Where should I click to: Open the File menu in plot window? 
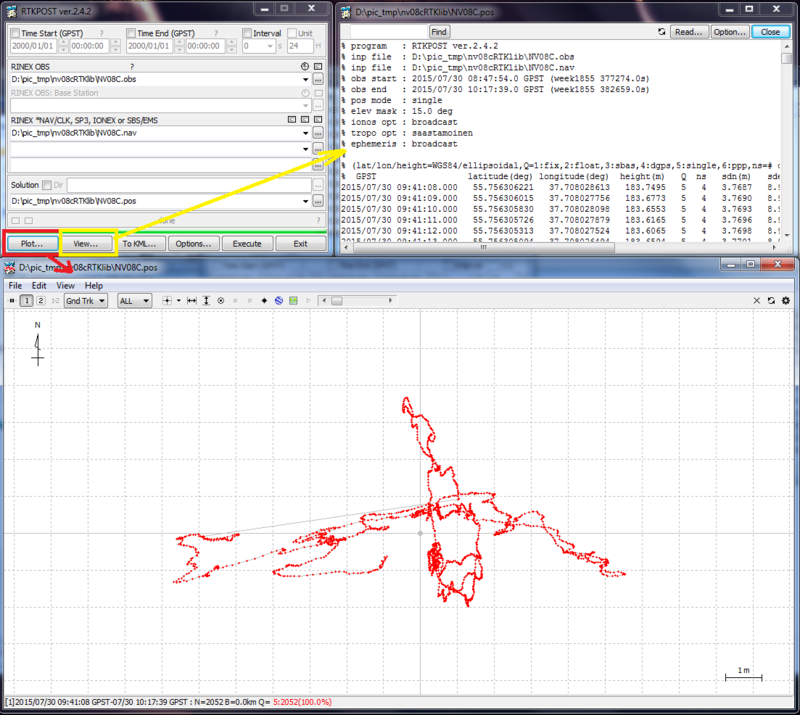click(x=17, y=286)
